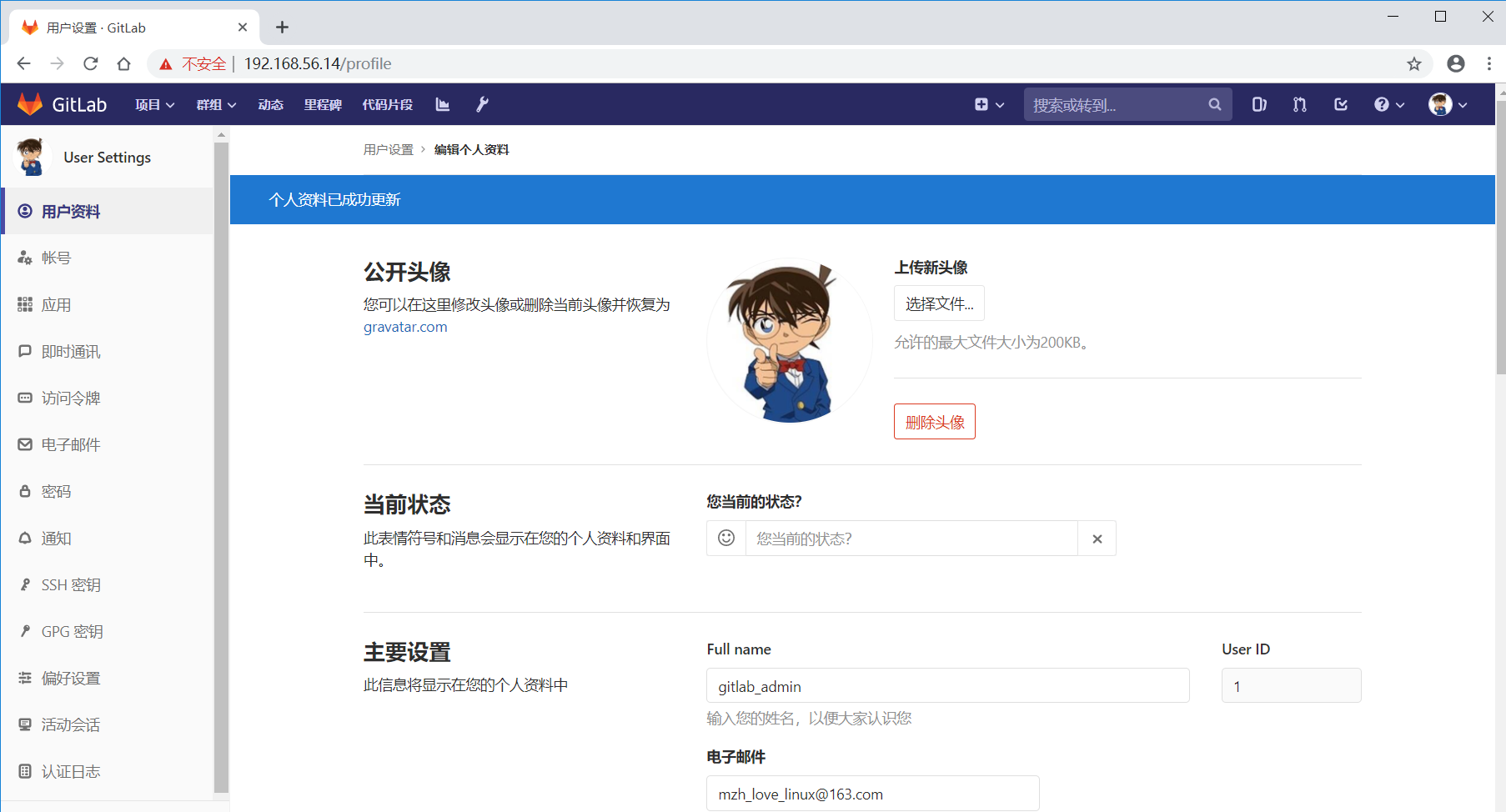Open the 项目 dropdown menu
This screenshot has height=812, width=1506.
(x=155, y=104)
